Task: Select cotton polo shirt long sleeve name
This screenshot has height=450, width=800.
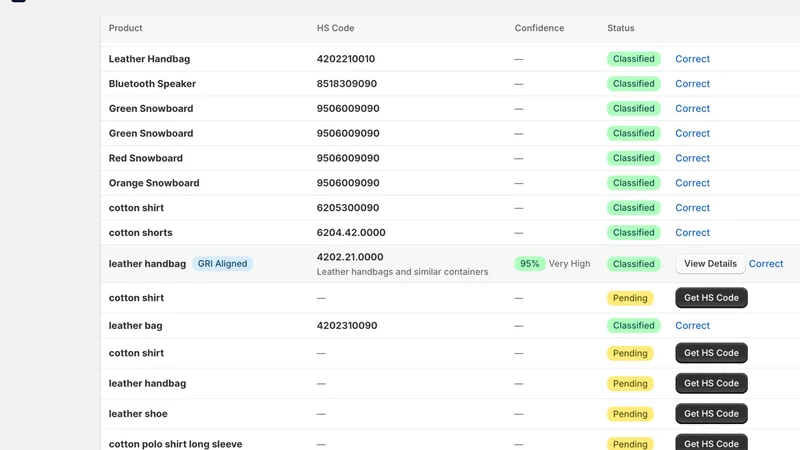Action: tap(176, 444)
